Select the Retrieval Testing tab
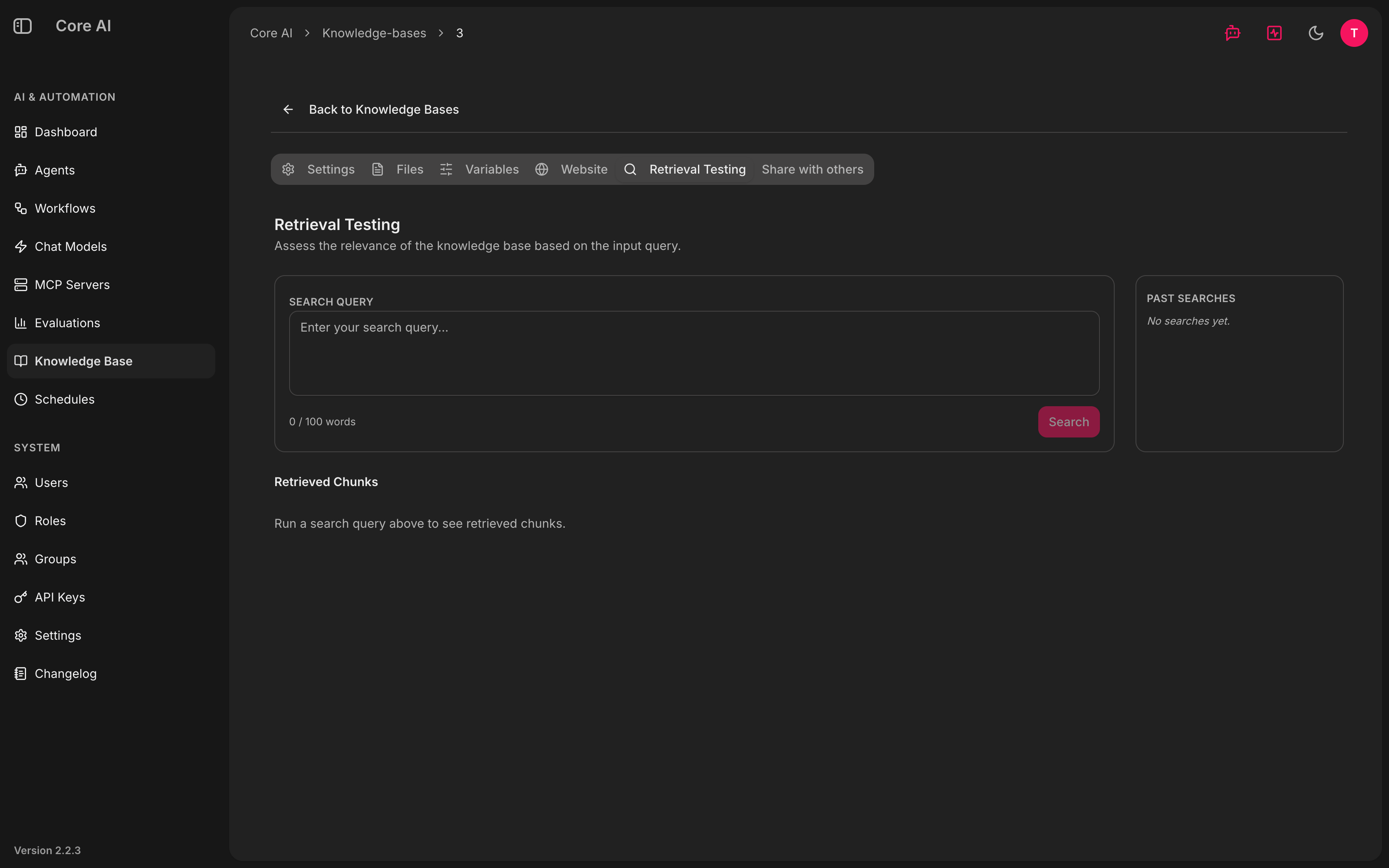The width and height of the screenshot is (1389, 868). 685,169
